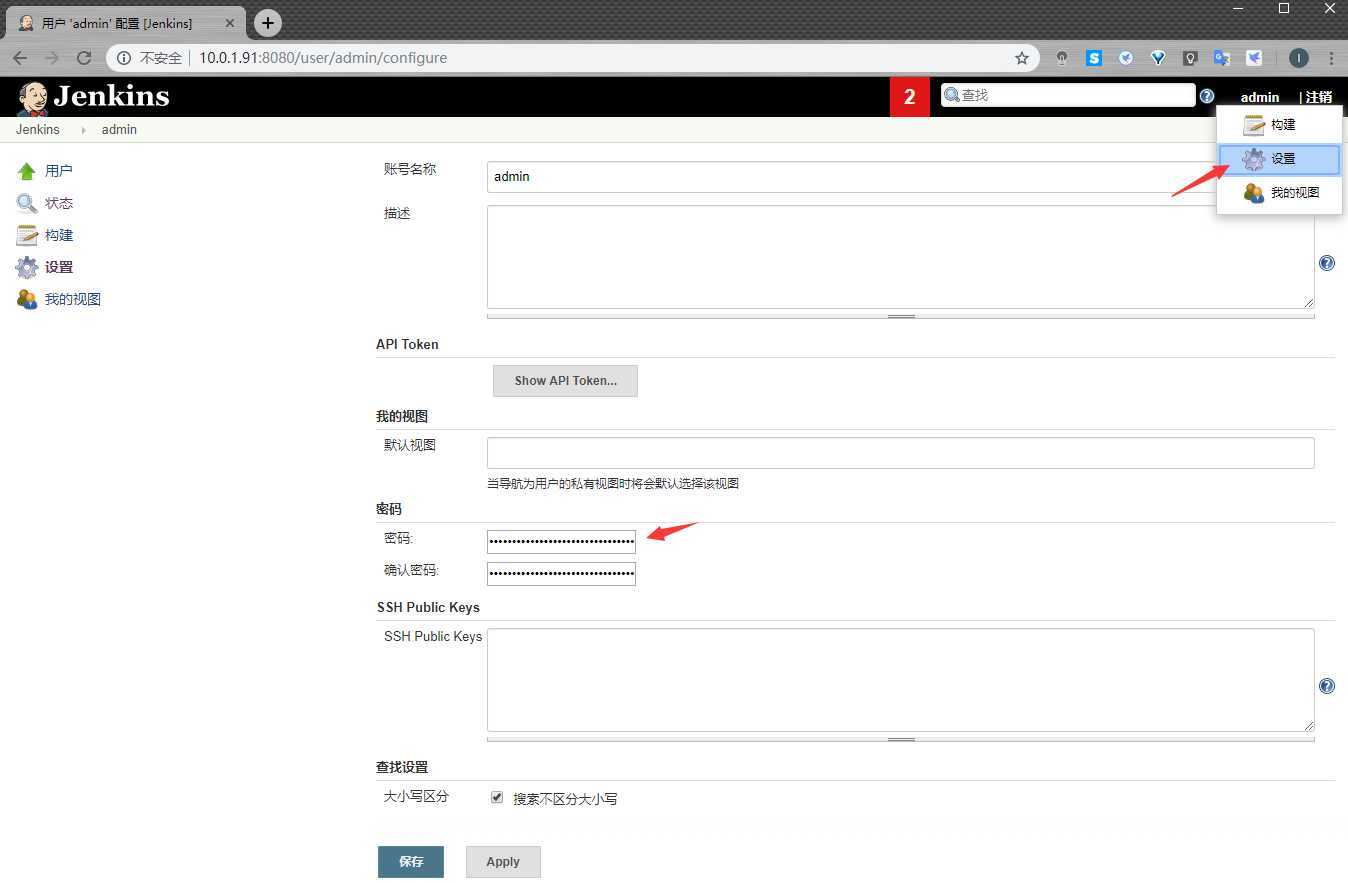Click help icon beside SSH Public Keys
The image size is (1348, 883).
(x=1326, y=686)
